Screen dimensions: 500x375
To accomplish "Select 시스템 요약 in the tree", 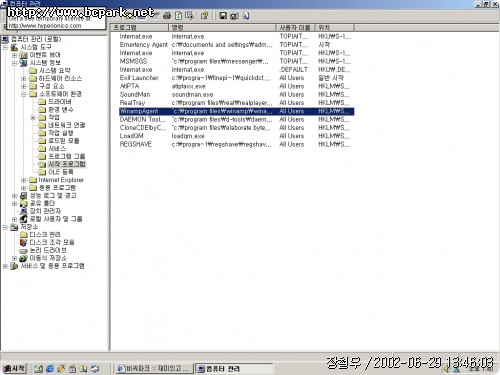I will [x=55, y=71].
